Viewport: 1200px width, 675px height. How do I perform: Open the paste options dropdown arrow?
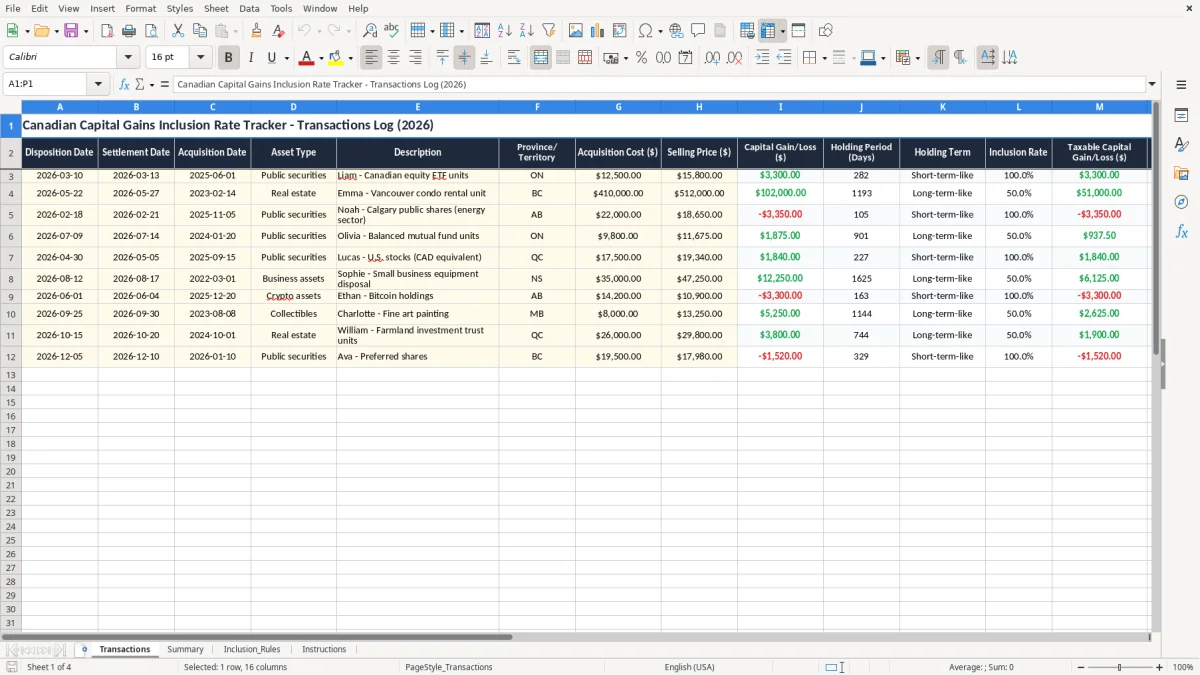235,31
